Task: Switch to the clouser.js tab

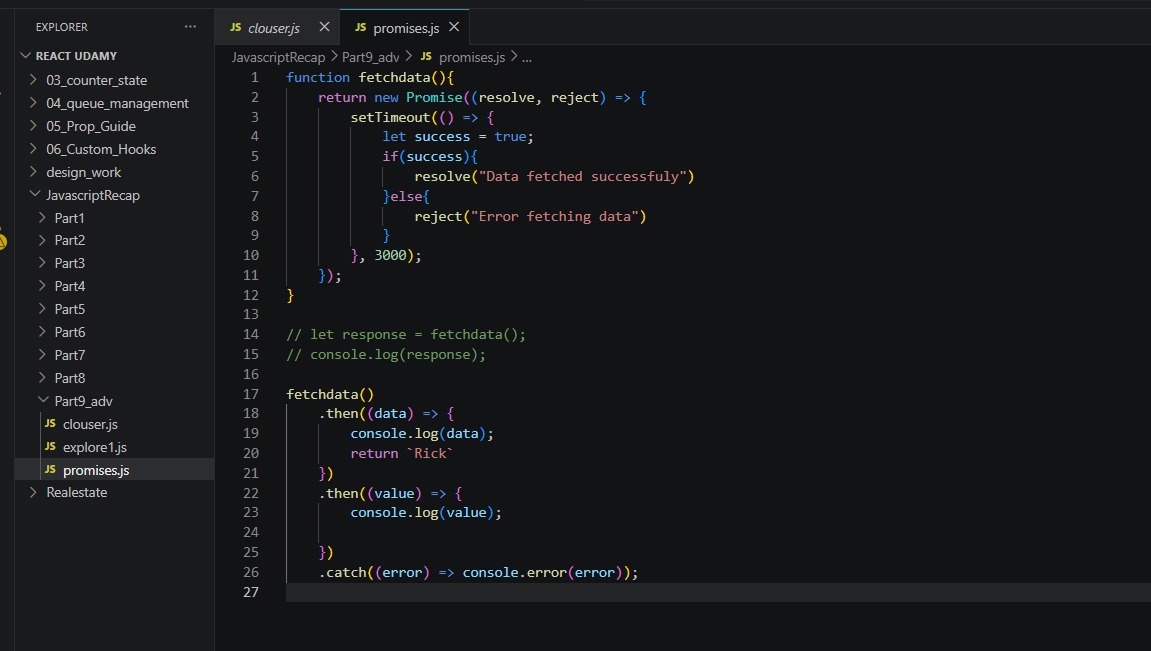Action: [273, 28]
